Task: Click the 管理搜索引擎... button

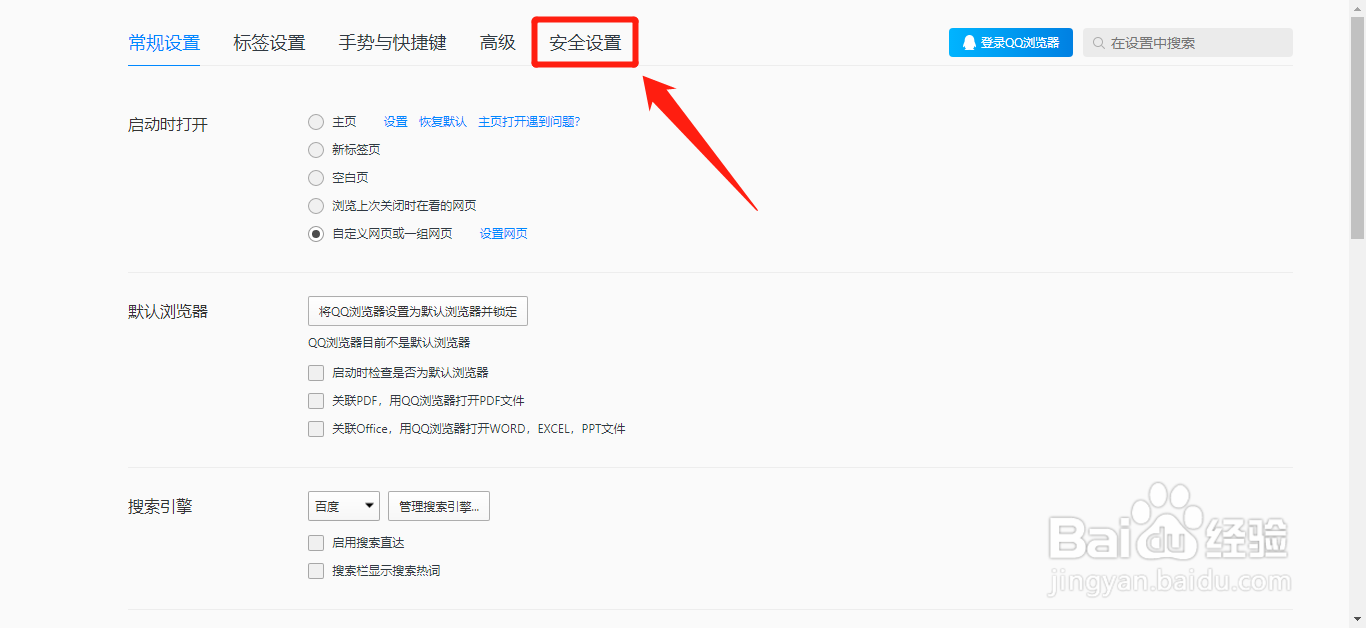Action: pos(439,507)
